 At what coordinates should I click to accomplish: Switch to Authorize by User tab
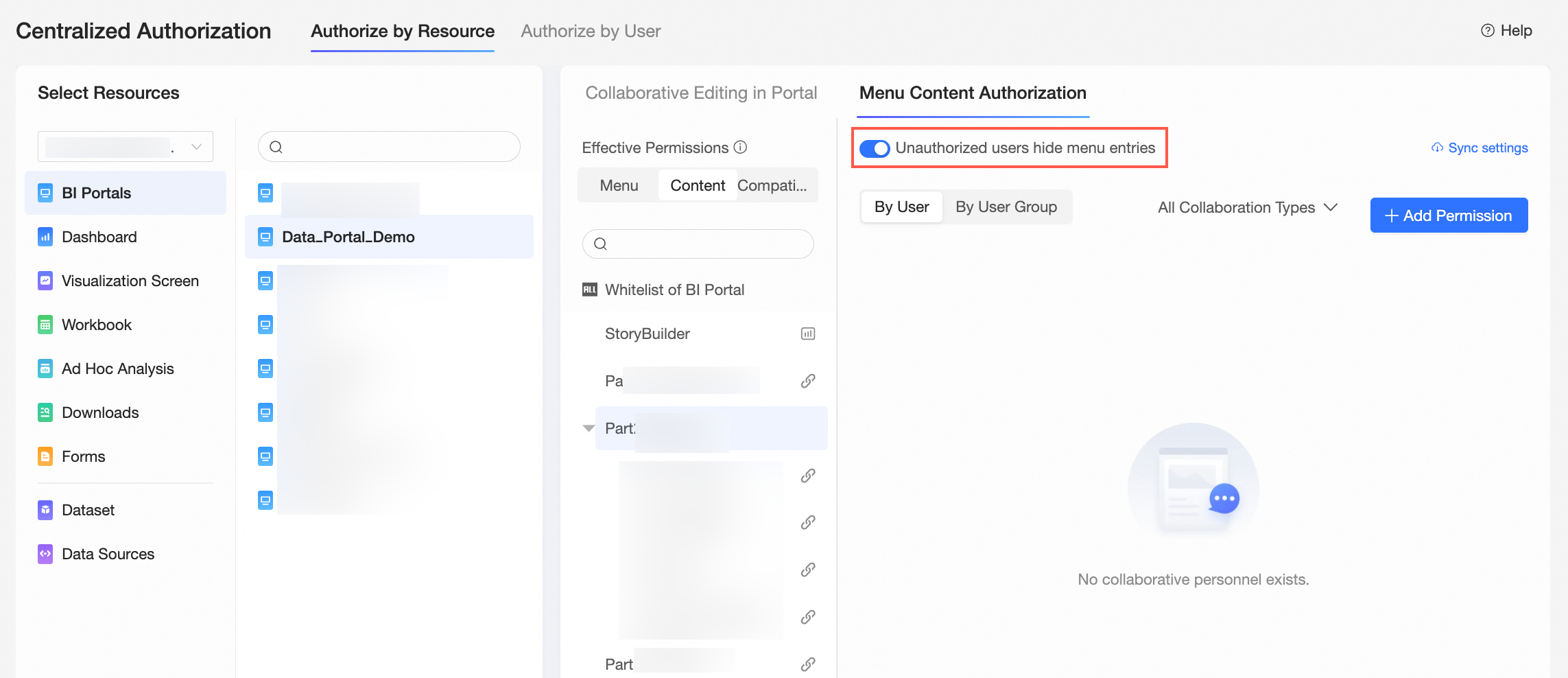(591, 31)
